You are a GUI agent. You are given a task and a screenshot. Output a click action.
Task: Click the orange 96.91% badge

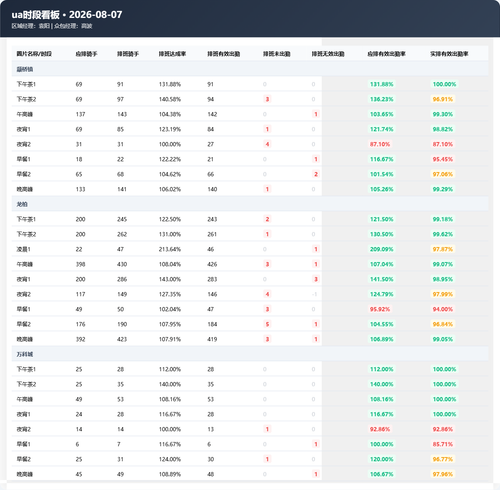(x=443, y=99)
